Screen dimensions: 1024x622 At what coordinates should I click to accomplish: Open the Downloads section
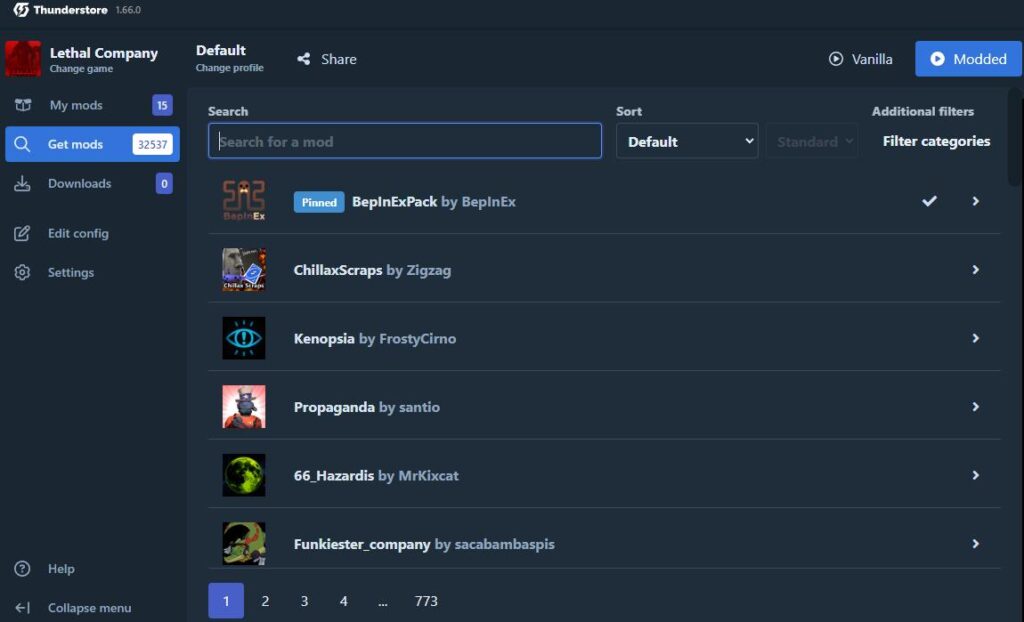point(79,183)
